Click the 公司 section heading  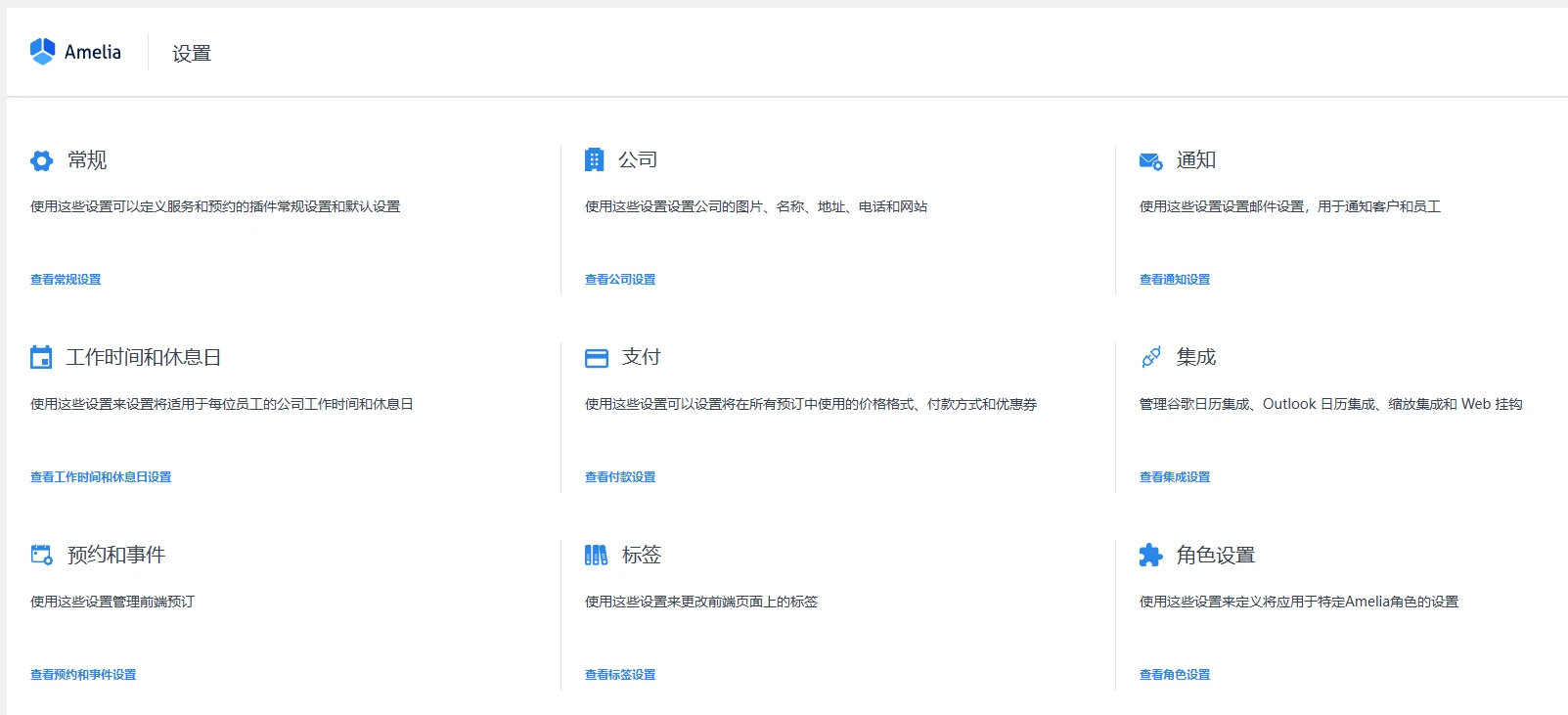click(638, 160)
